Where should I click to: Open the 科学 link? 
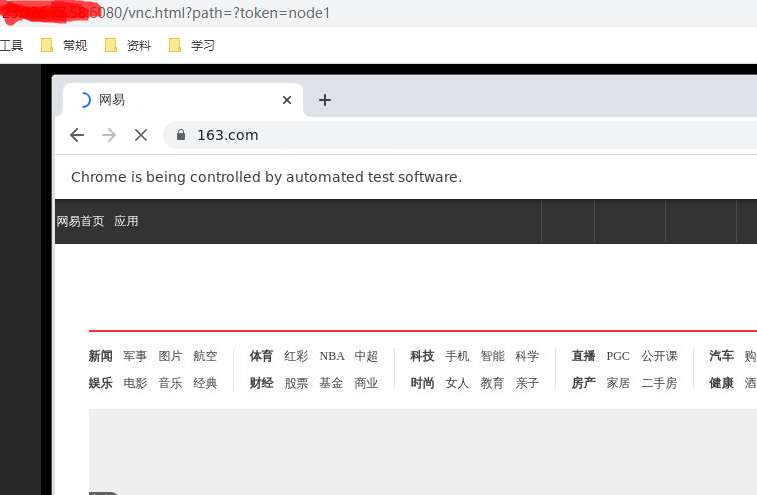(x=527, y=356)
